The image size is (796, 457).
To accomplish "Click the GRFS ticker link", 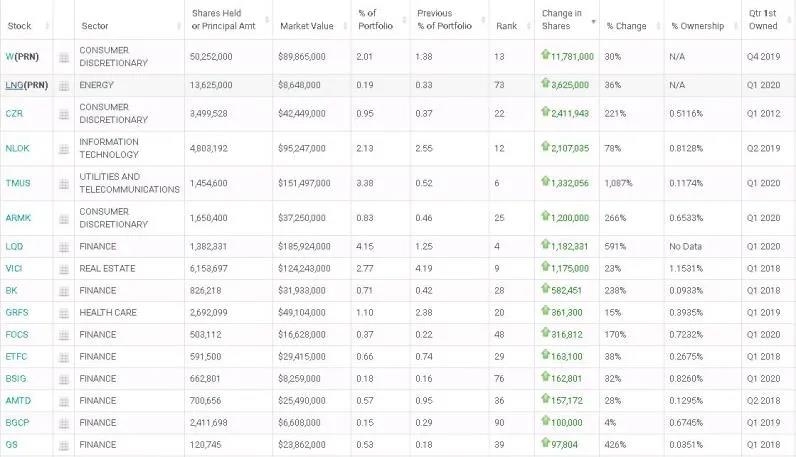I will tap(17, 313).
